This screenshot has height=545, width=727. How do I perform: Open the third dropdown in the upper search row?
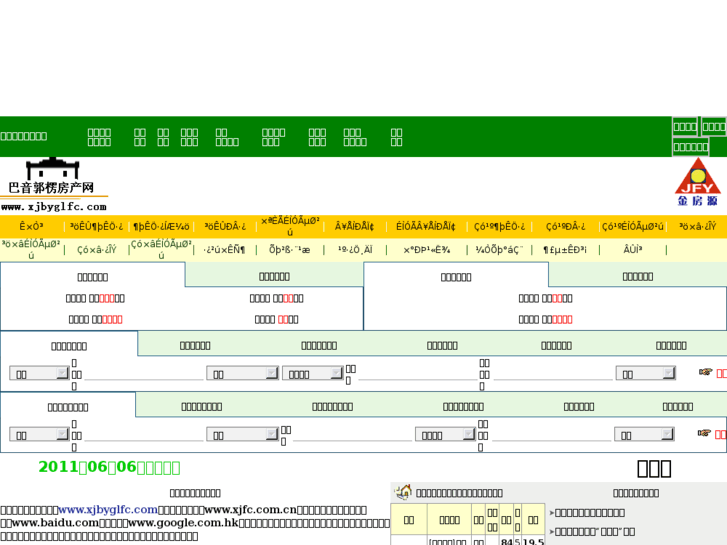[x=313, y=373]
